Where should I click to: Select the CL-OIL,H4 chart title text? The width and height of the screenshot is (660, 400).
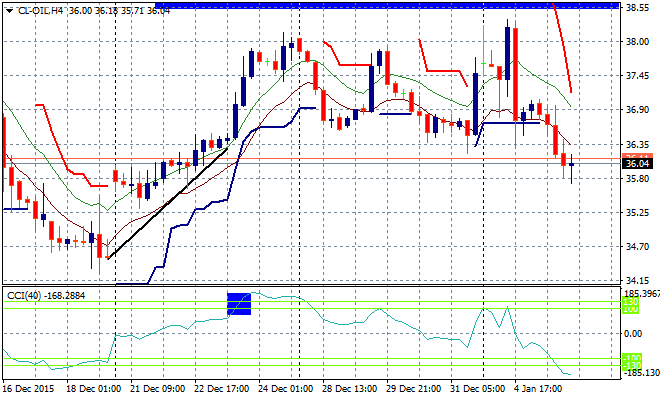click(40, 11)
